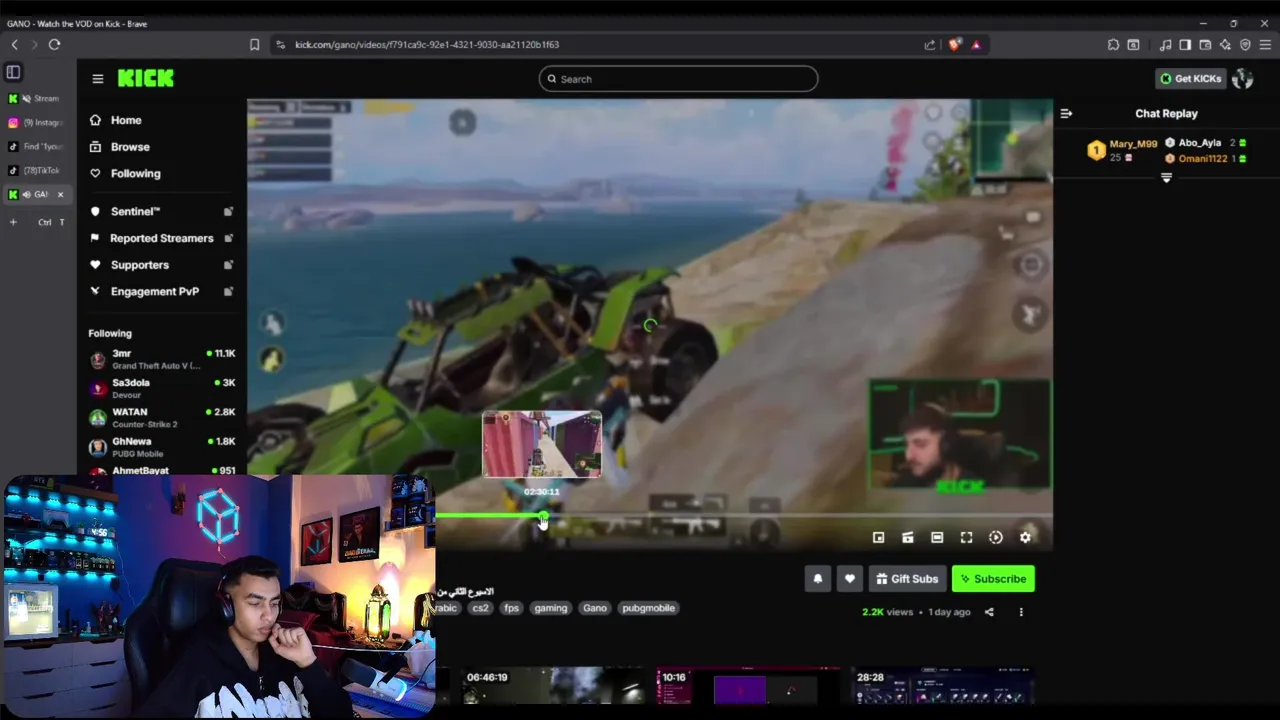Select the cs2 tag
The width and height of the screenshot is (1280, 720).
[481, 608]
